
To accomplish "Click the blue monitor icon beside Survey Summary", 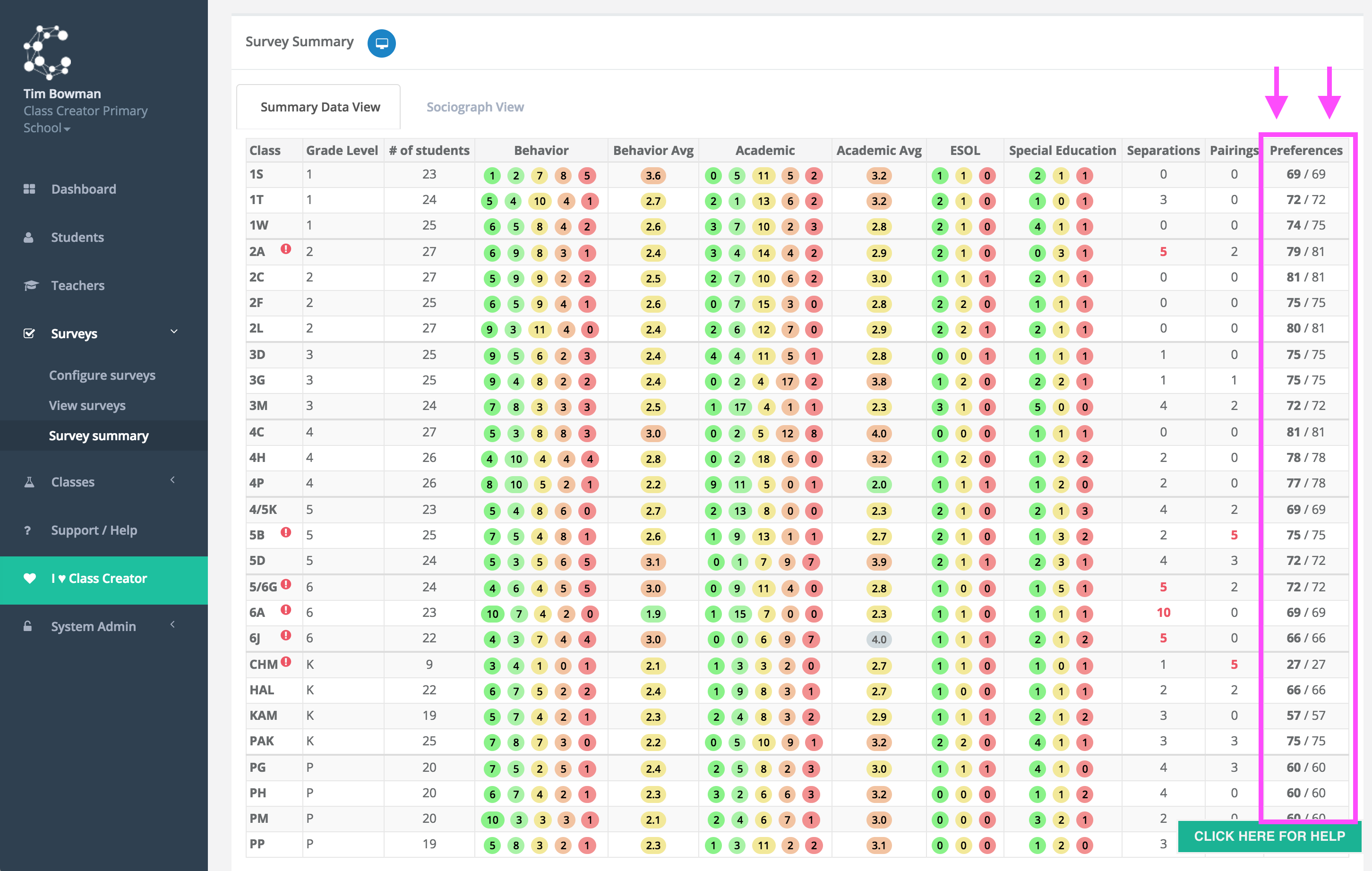I will click(381, 43).
